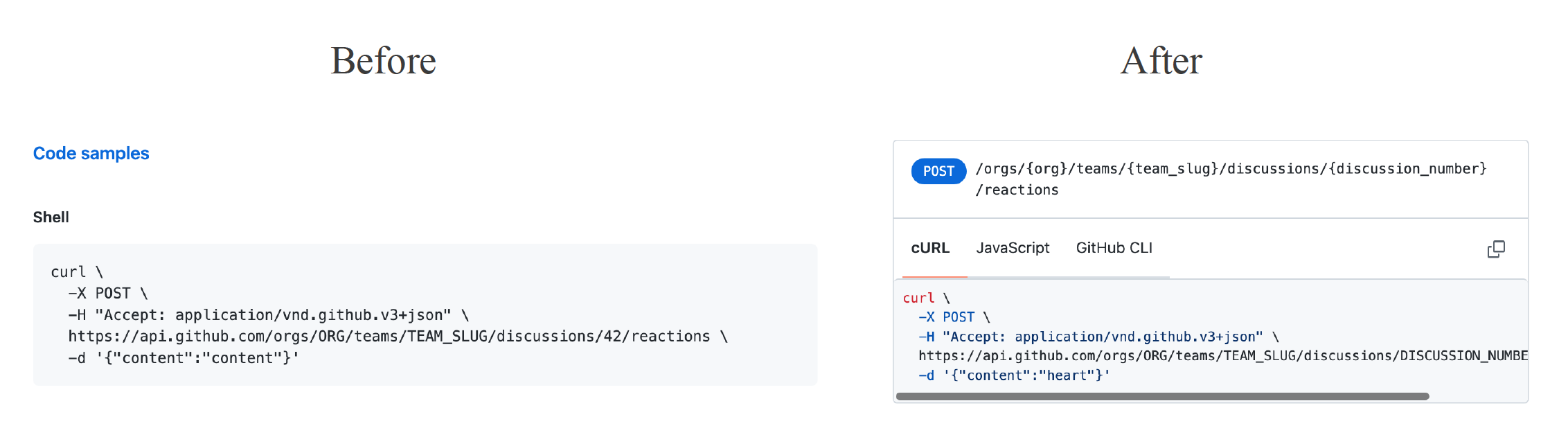Click the POST pill in the endpoint header
The height and width of the screenshot is (446, 1568).
[938, 171]
